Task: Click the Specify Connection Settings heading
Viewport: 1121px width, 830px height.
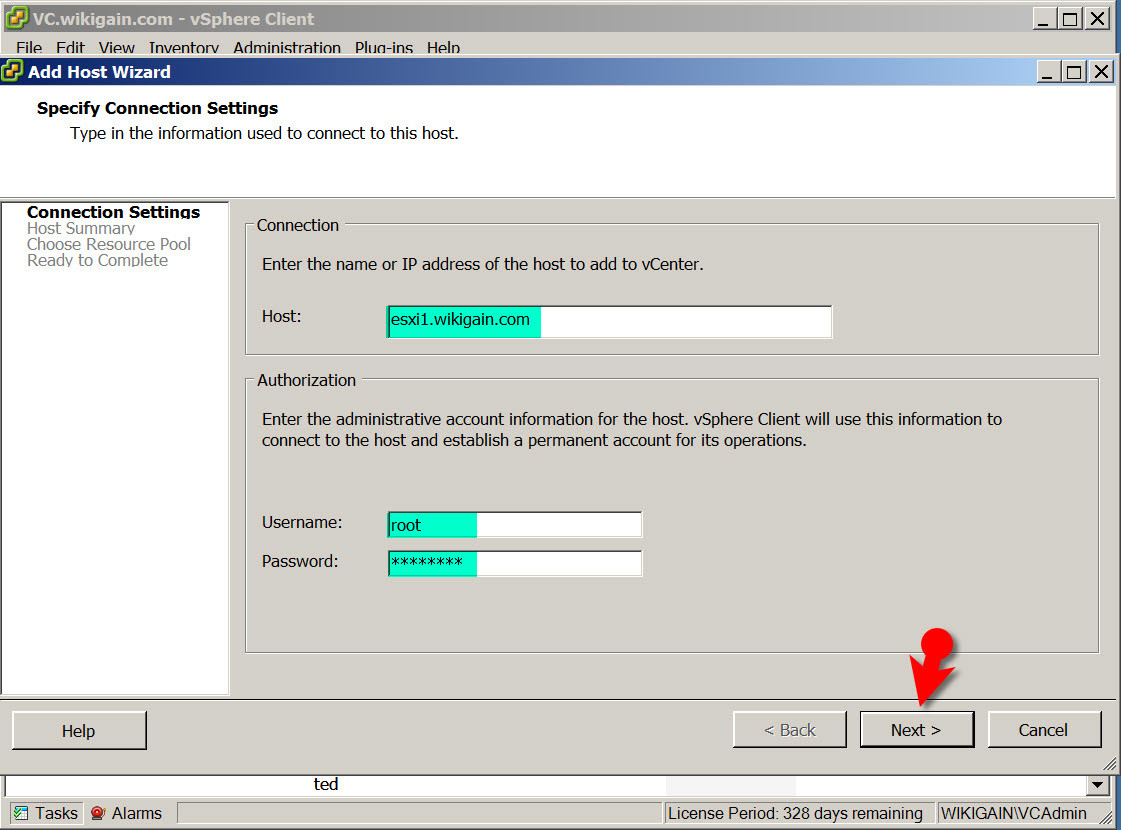Action: (x=157, y=108)
